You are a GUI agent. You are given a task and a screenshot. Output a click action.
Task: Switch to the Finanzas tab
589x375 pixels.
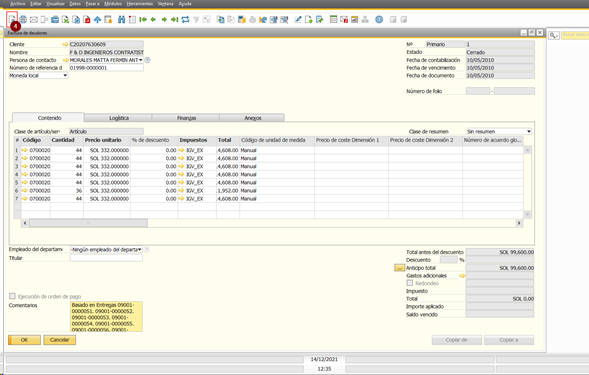point(186,118)
